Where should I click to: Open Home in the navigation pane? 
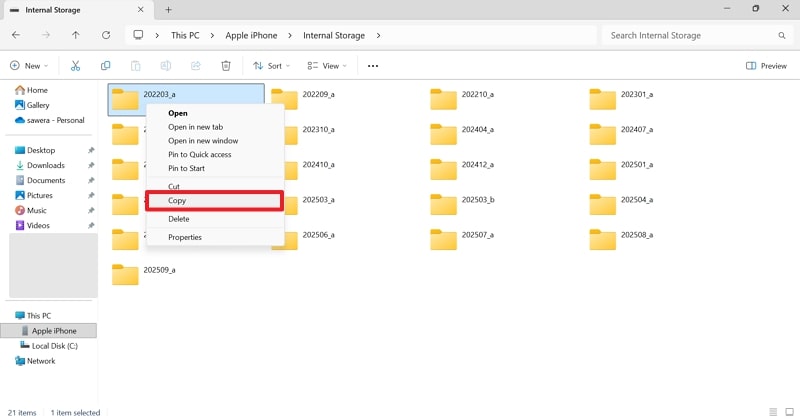tap(32, 90)
